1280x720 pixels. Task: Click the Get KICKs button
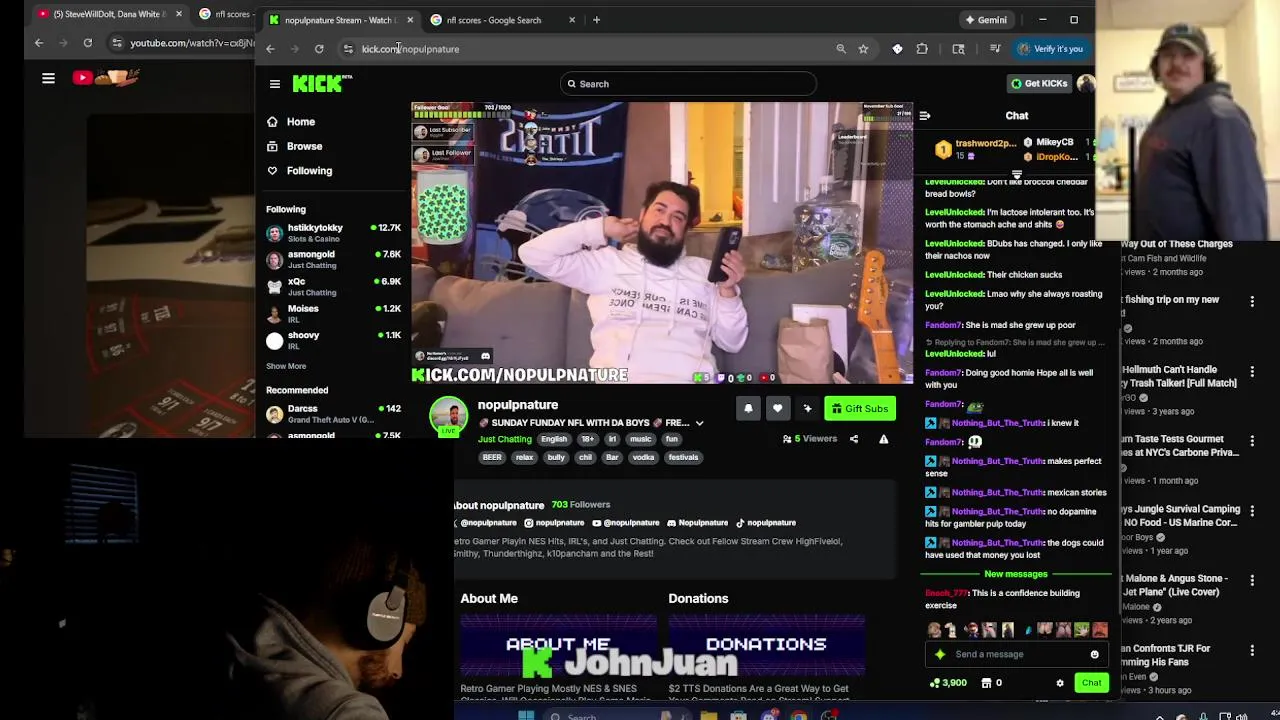pos(1039,84)
